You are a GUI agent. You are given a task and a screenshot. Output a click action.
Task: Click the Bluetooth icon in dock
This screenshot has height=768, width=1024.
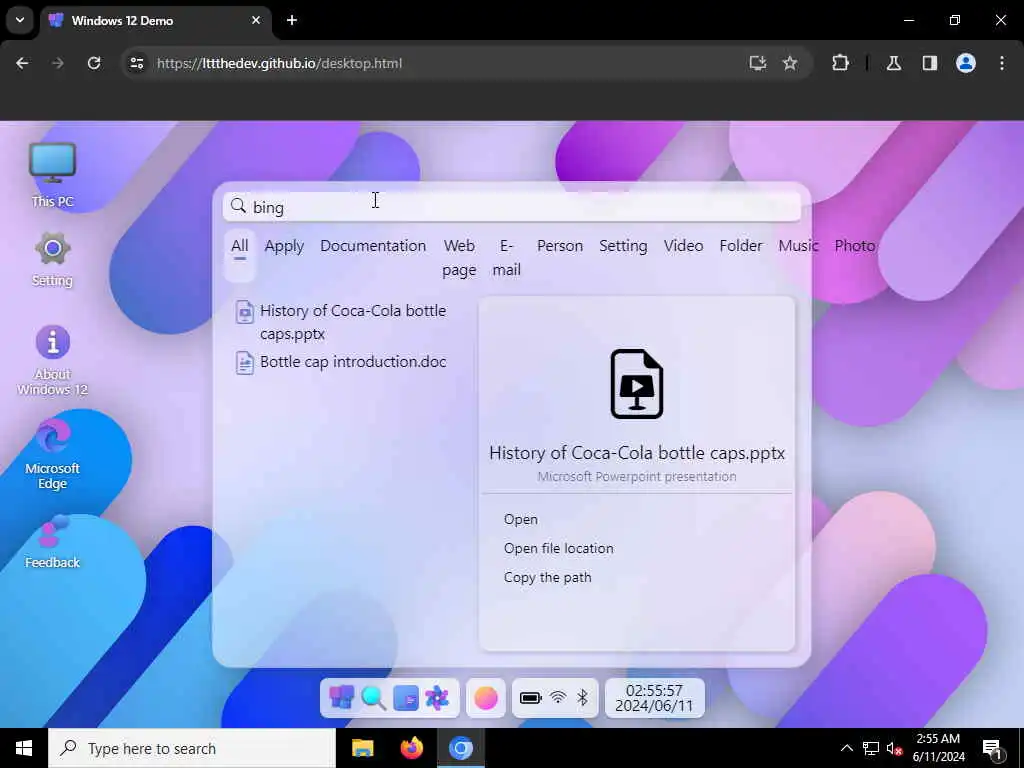pyautogui.click(x=583, y=697)
